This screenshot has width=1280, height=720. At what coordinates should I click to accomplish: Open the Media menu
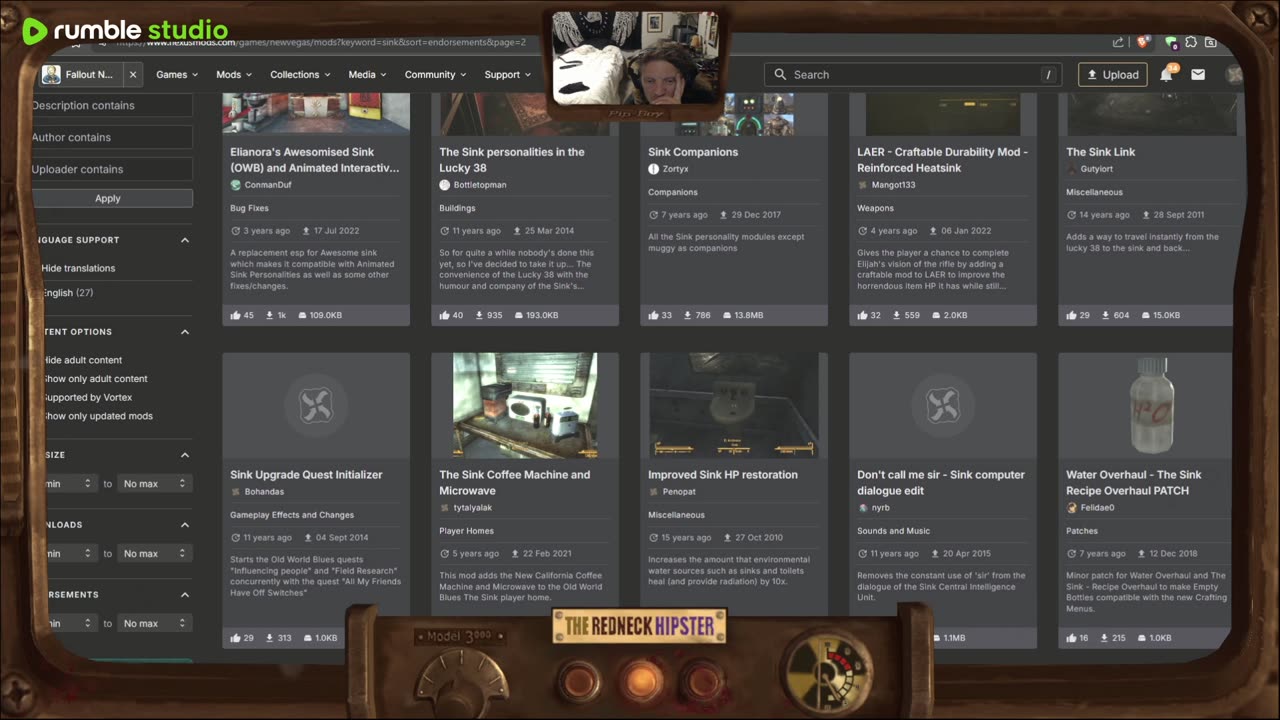(x=367, y=74)
